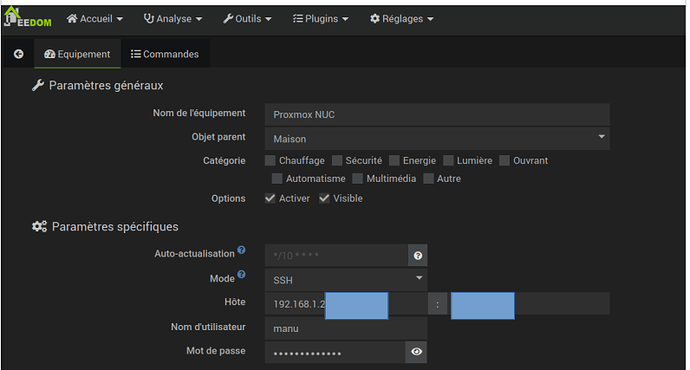Click the Auto-actualisation cron field
Image resolution: width=690 pixels, height=370 pixels.
(337, 255)
